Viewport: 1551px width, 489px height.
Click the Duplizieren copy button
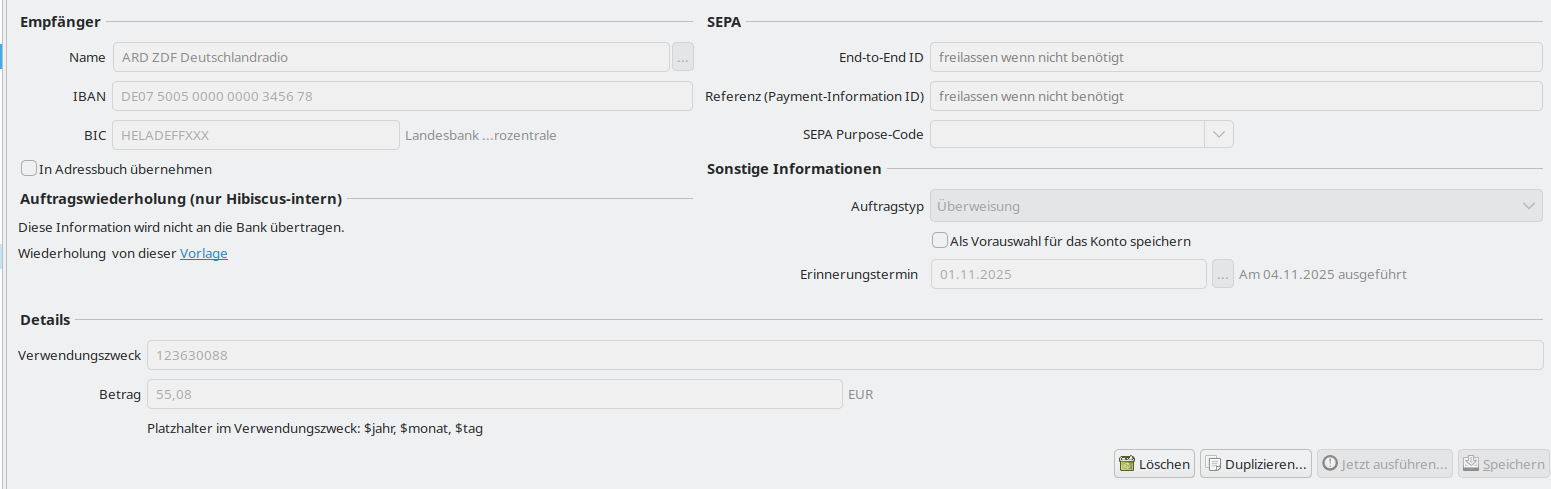point(1256,464)
